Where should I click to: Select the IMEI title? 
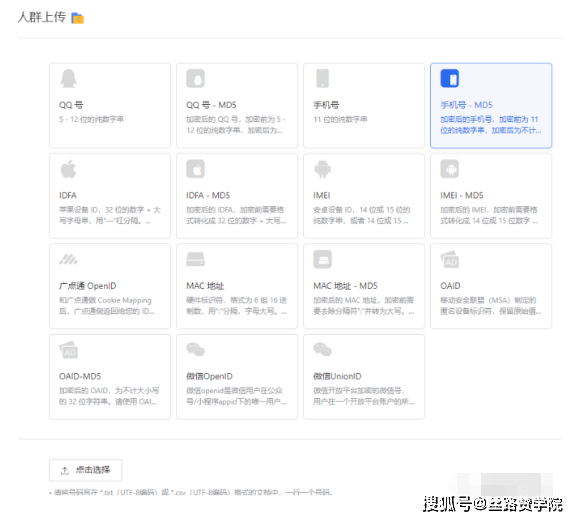pyautogui.click(x=322, y=195)
